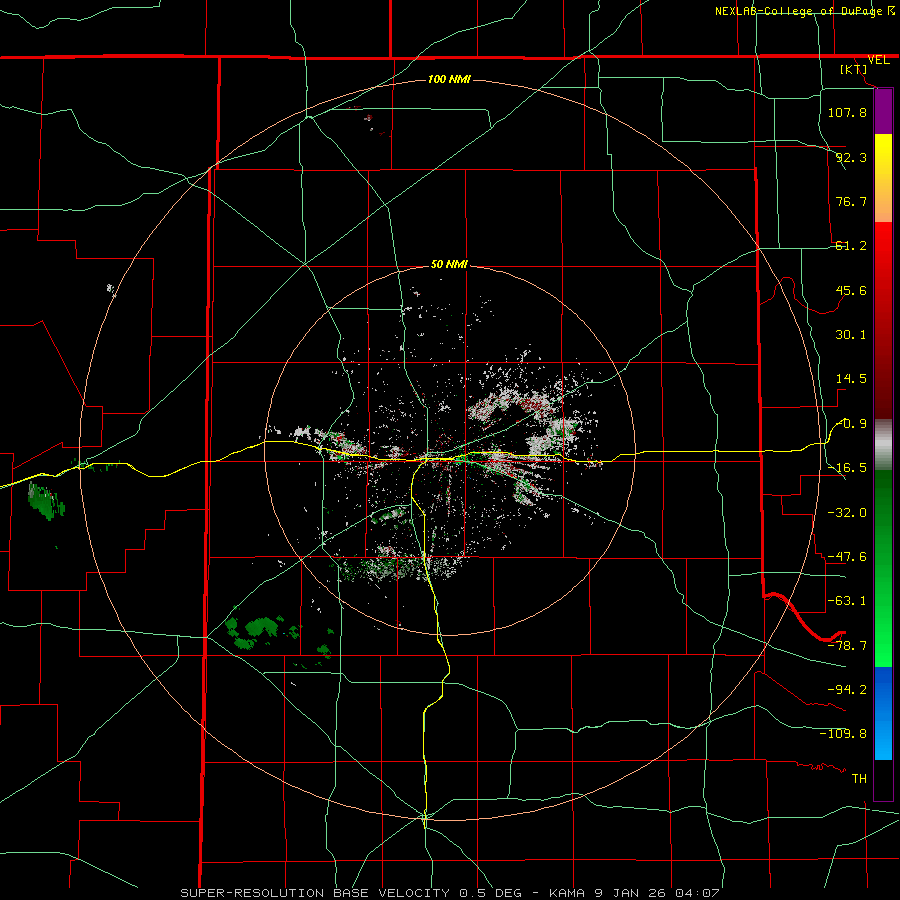The height and width of the screenshot is (900, 900).
Task: Click the -94.2 scale value
Action: [847, 689]
